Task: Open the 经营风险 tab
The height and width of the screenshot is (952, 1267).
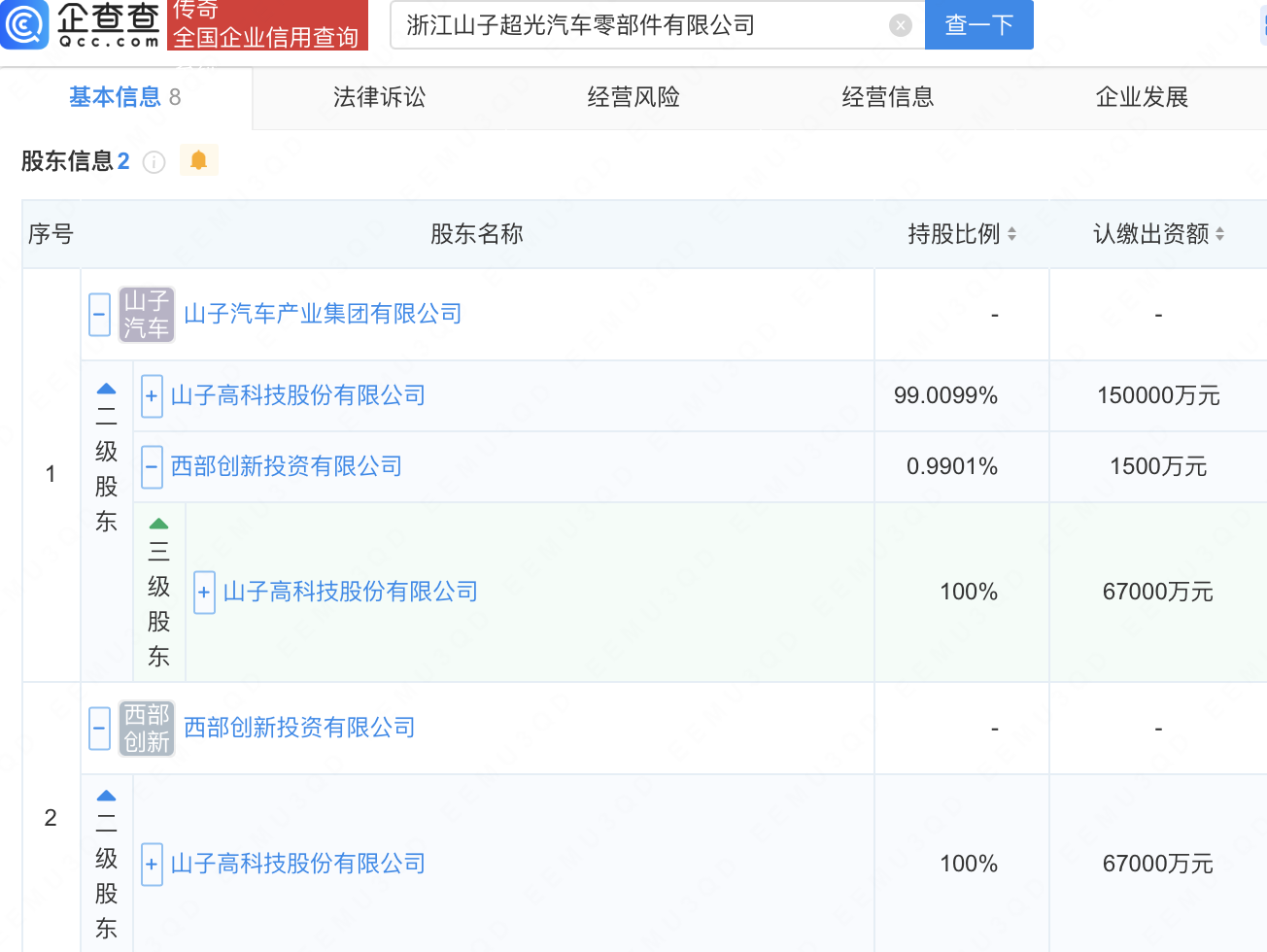Action: tap(633, 97)
